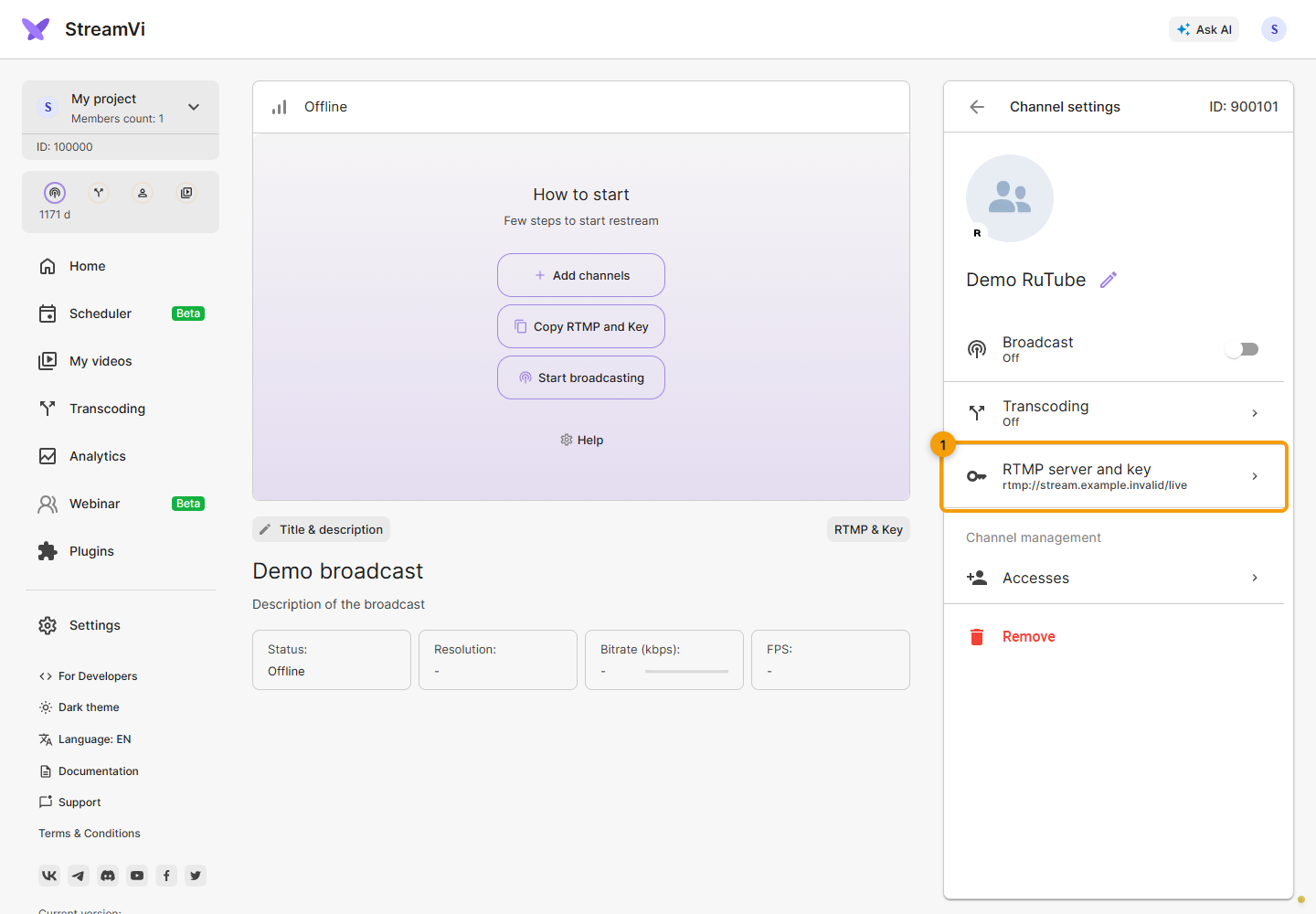Click the Bitrate progress bar
Viewport: 1316px width, 914px height.
pos(686,672)
